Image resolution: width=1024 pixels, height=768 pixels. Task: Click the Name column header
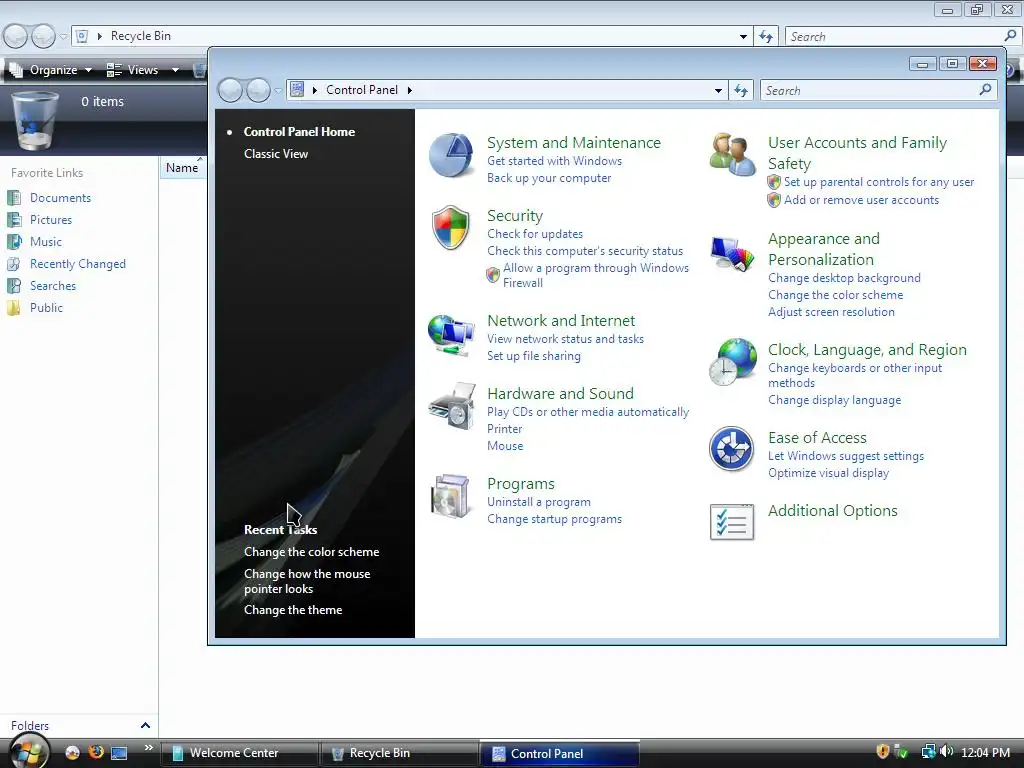point(182,168)
